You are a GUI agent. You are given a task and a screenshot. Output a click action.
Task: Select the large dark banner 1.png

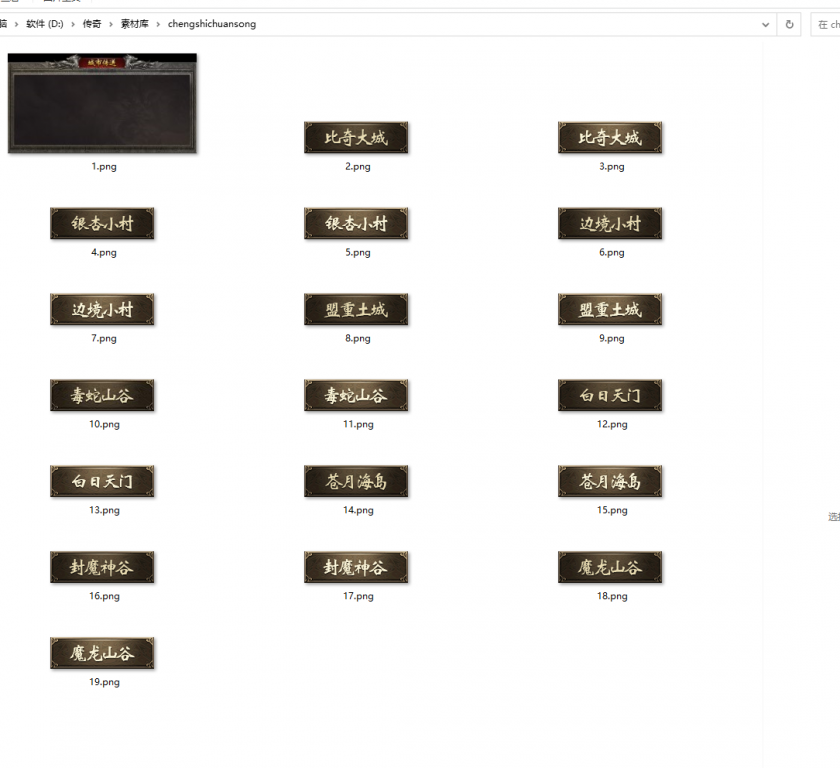click(103, 103)
